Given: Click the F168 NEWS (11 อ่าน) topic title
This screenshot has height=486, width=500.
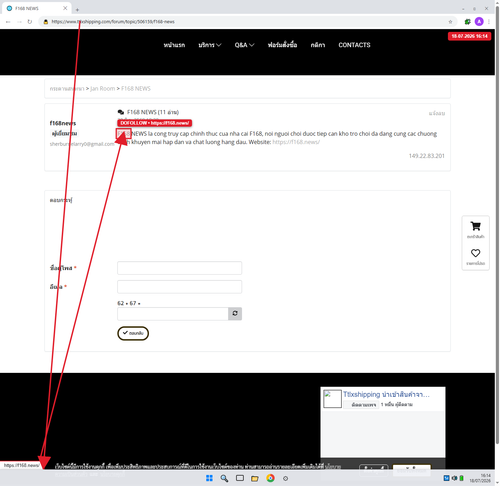Looking at the screenshot, I should click(x=153, y=112).
